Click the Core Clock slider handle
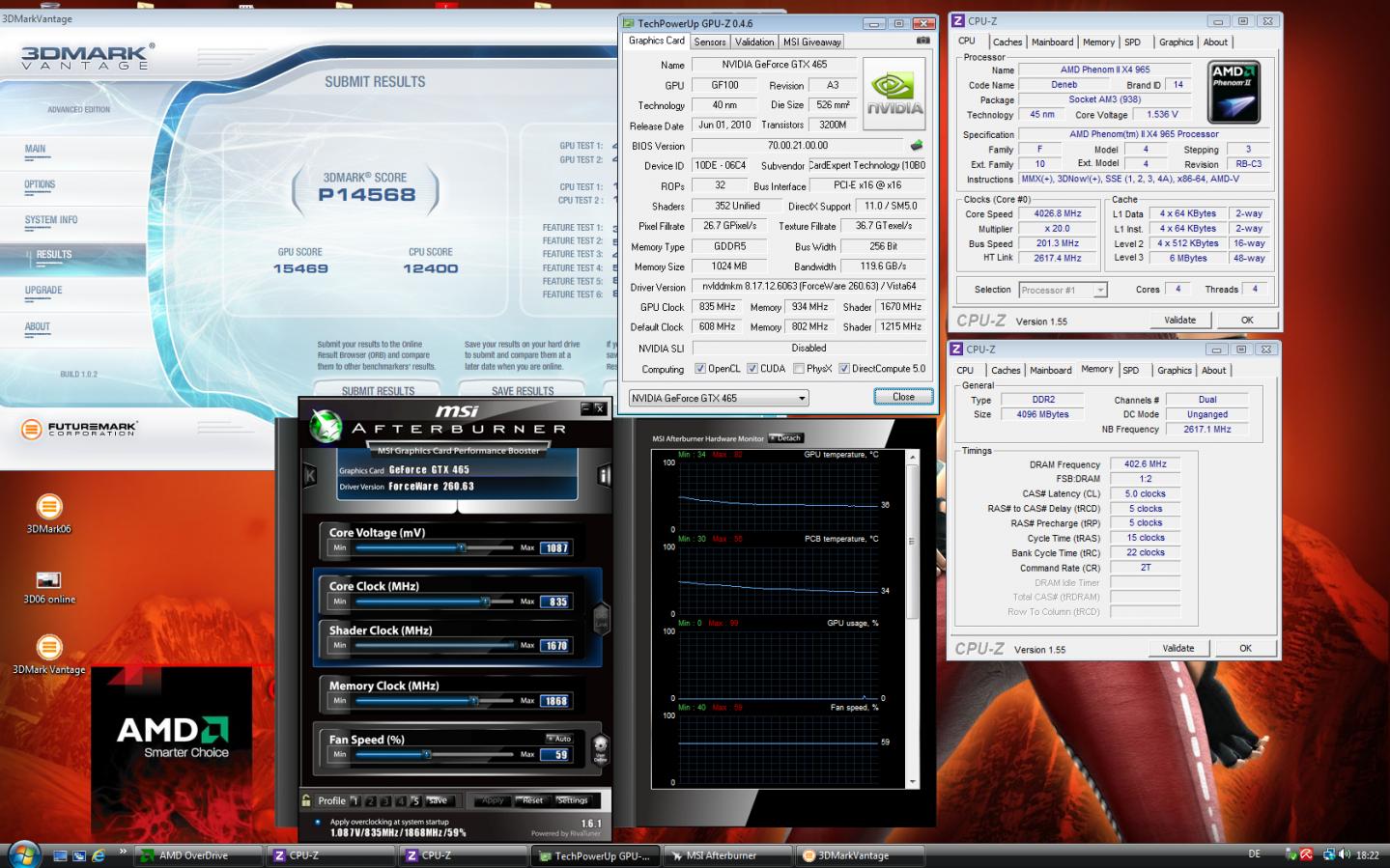The height and width of the screenshot is (868, 1390). 485,602
